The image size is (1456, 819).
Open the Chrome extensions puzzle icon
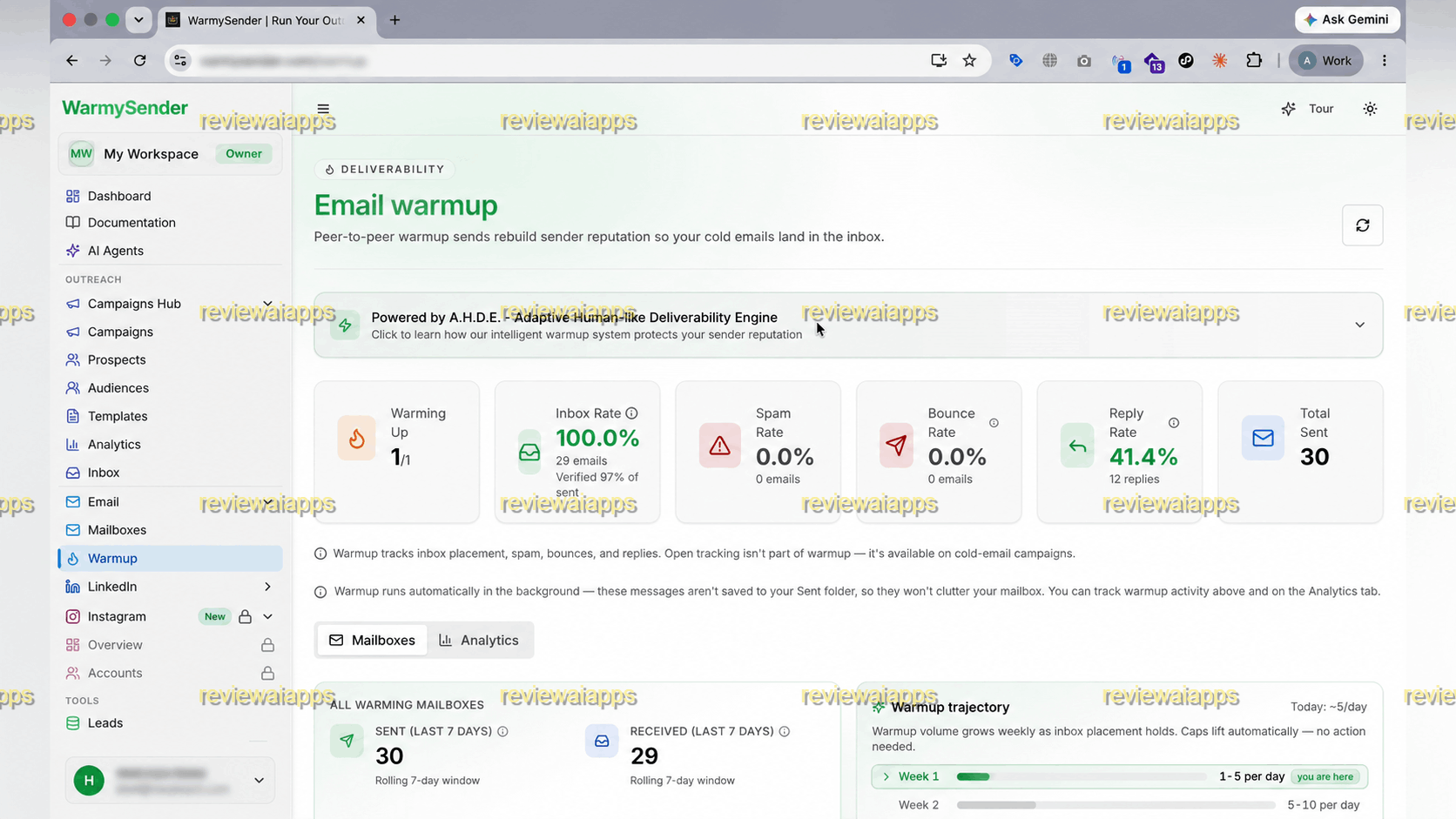(1254, 61)
